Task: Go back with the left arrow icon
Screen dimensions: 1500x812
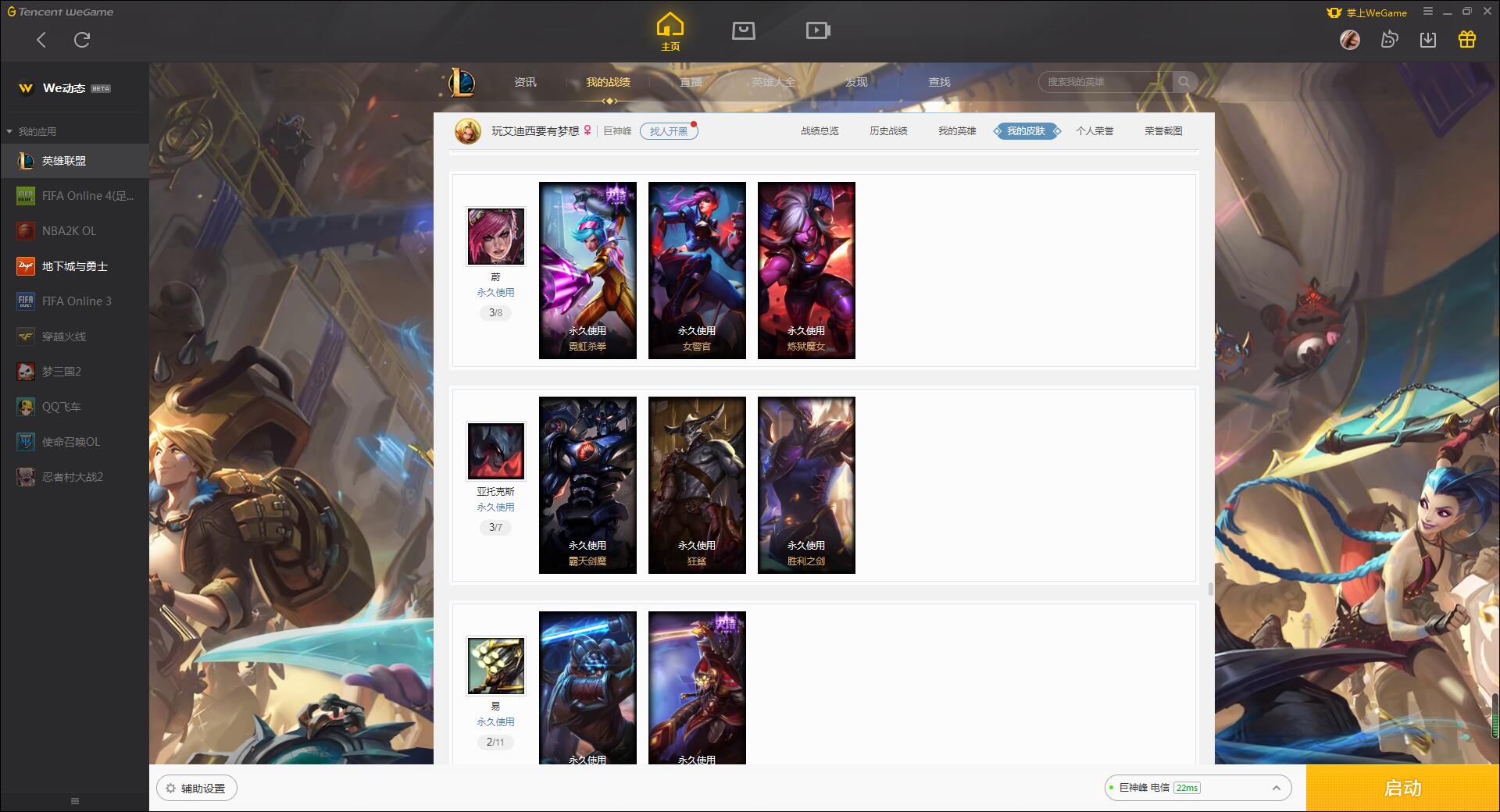Action: point(41,40)
